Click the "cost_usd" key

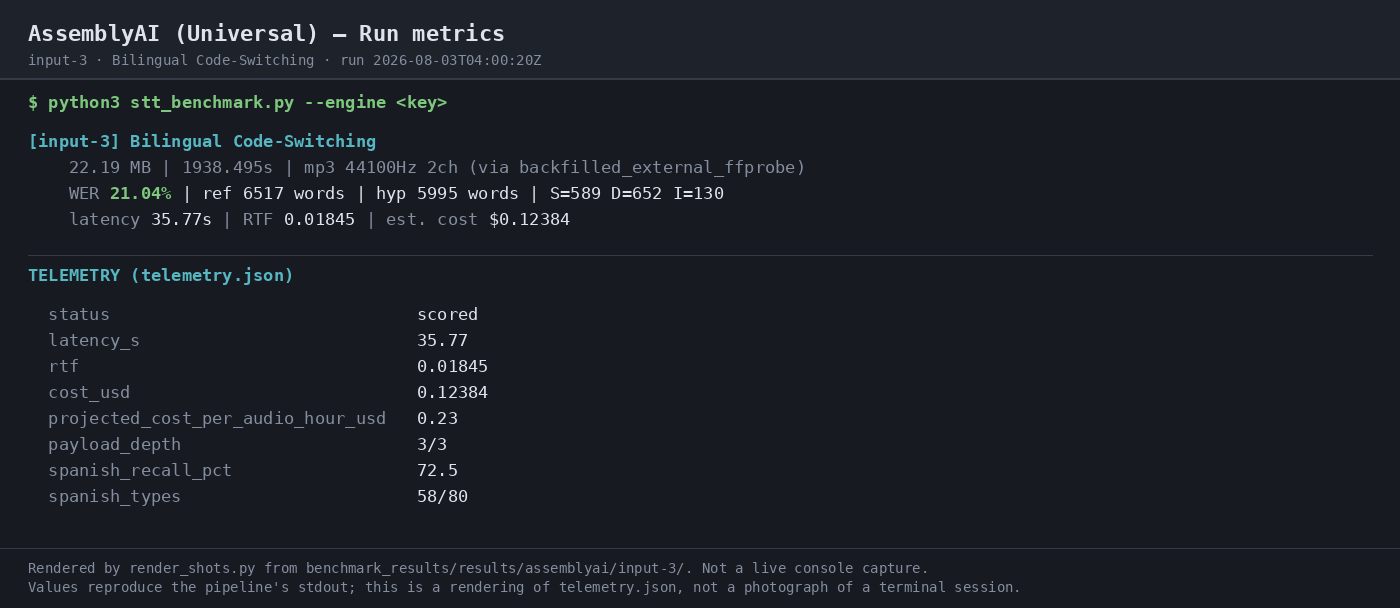click(x=89, y=393)
